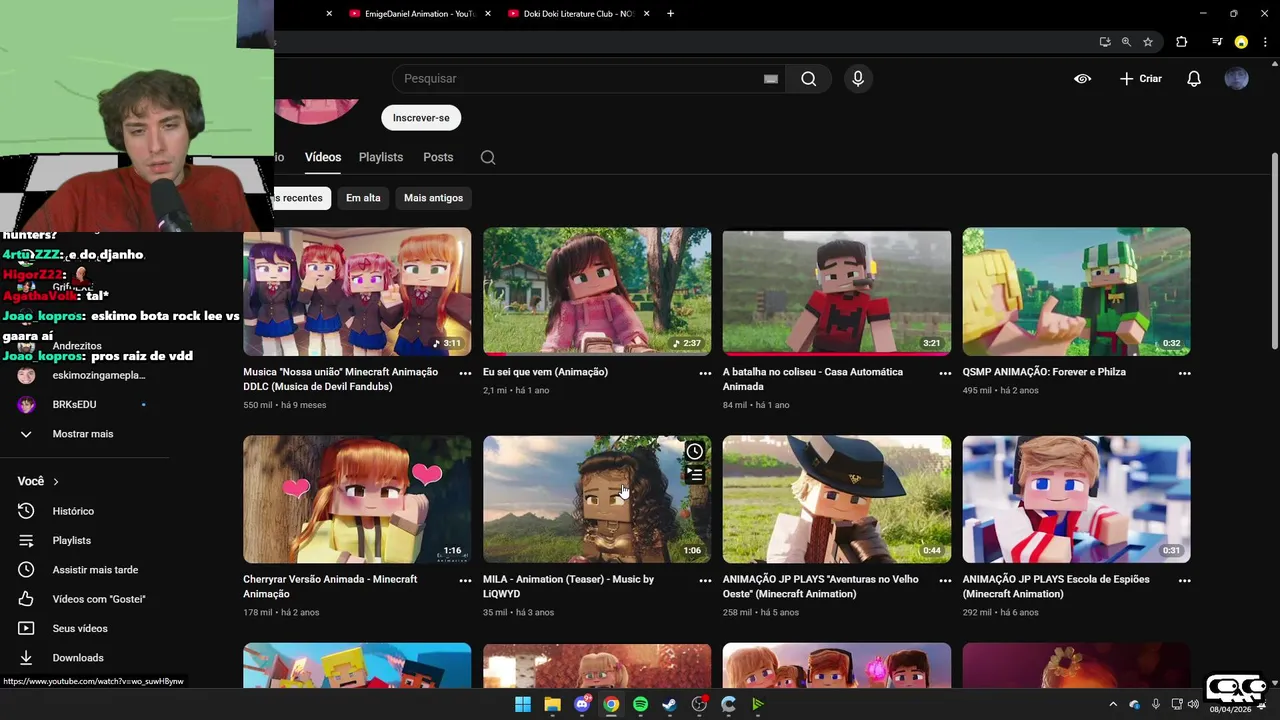The image size is (1280, 720).
Task: Open options for A batalha no coliseu
Action: tap(945, 373)
